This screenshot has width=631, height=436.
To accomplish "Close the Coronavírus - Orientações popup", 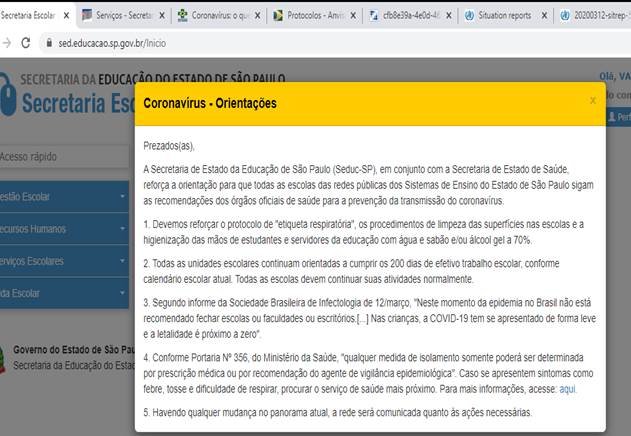I will (593, 101).
